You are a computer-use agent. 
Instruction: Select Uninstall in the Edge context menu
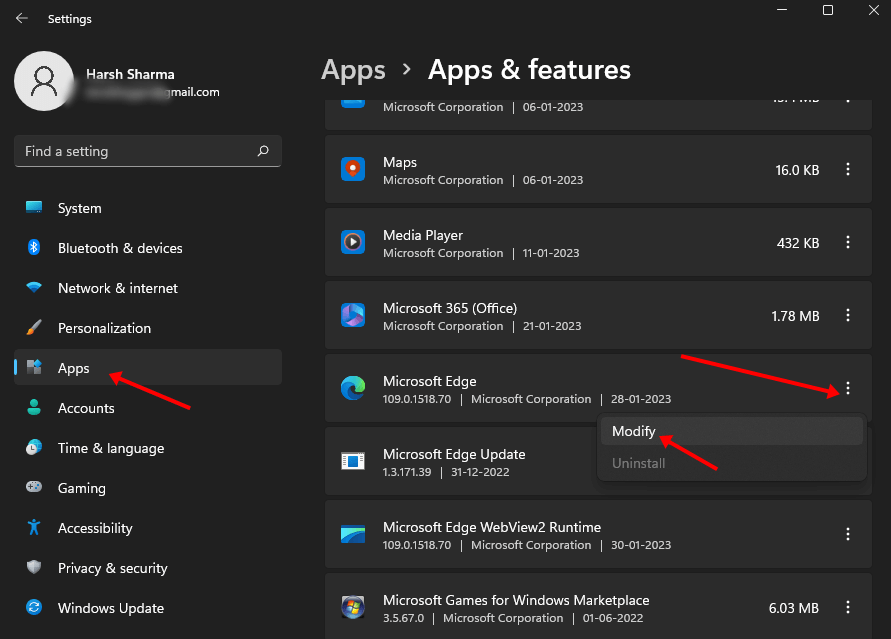coord(638,463)
